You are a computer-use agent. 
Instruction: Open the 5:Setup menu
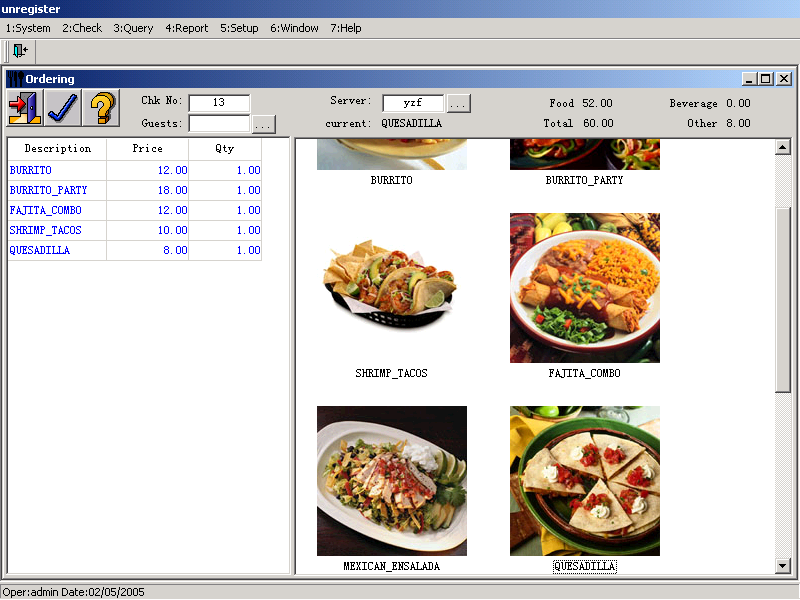pyautogui.click(x=239, y=28)
